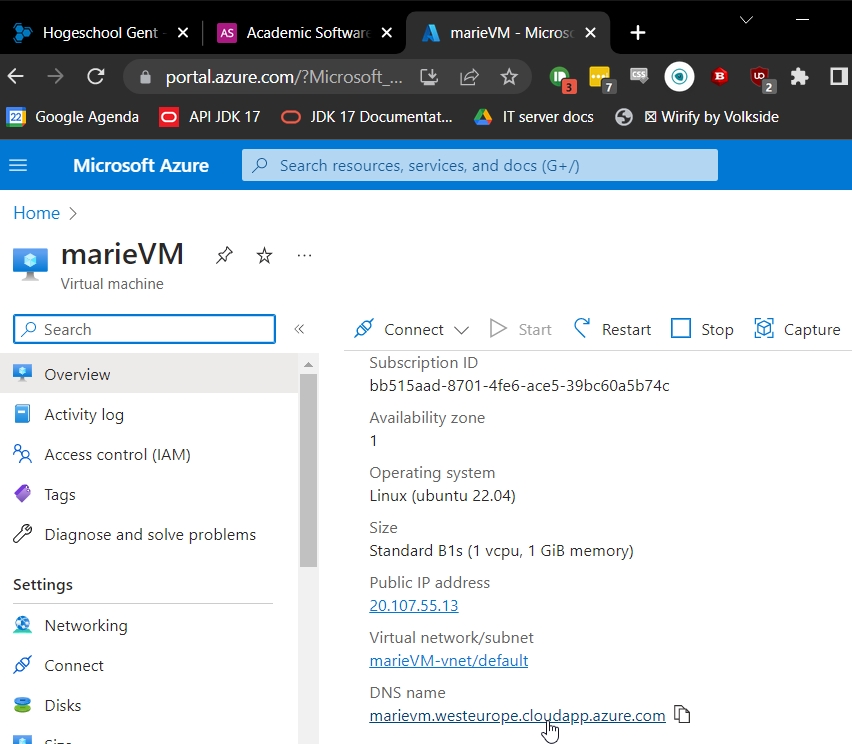Open yellow extension with badge 7
The image size is (852, 744).
tap(602, 78)
